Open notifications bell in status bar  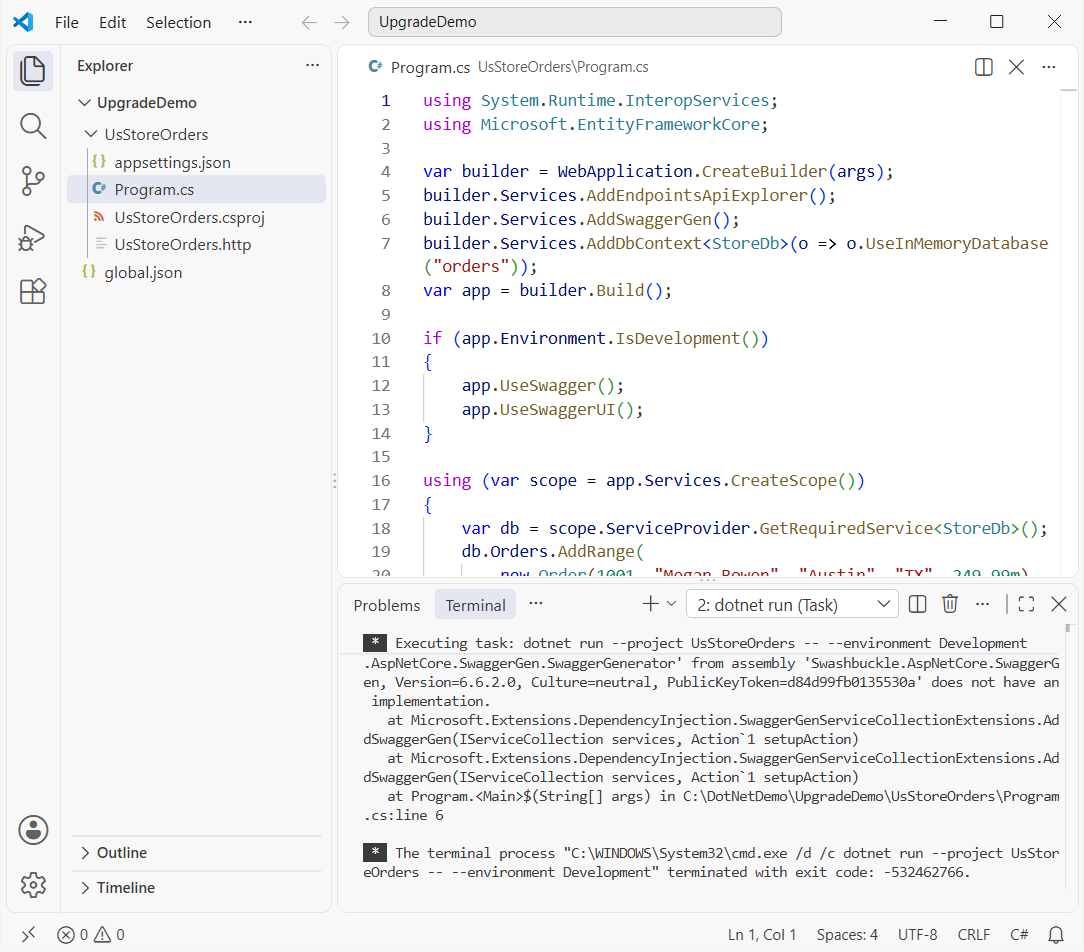point(1056,935)
